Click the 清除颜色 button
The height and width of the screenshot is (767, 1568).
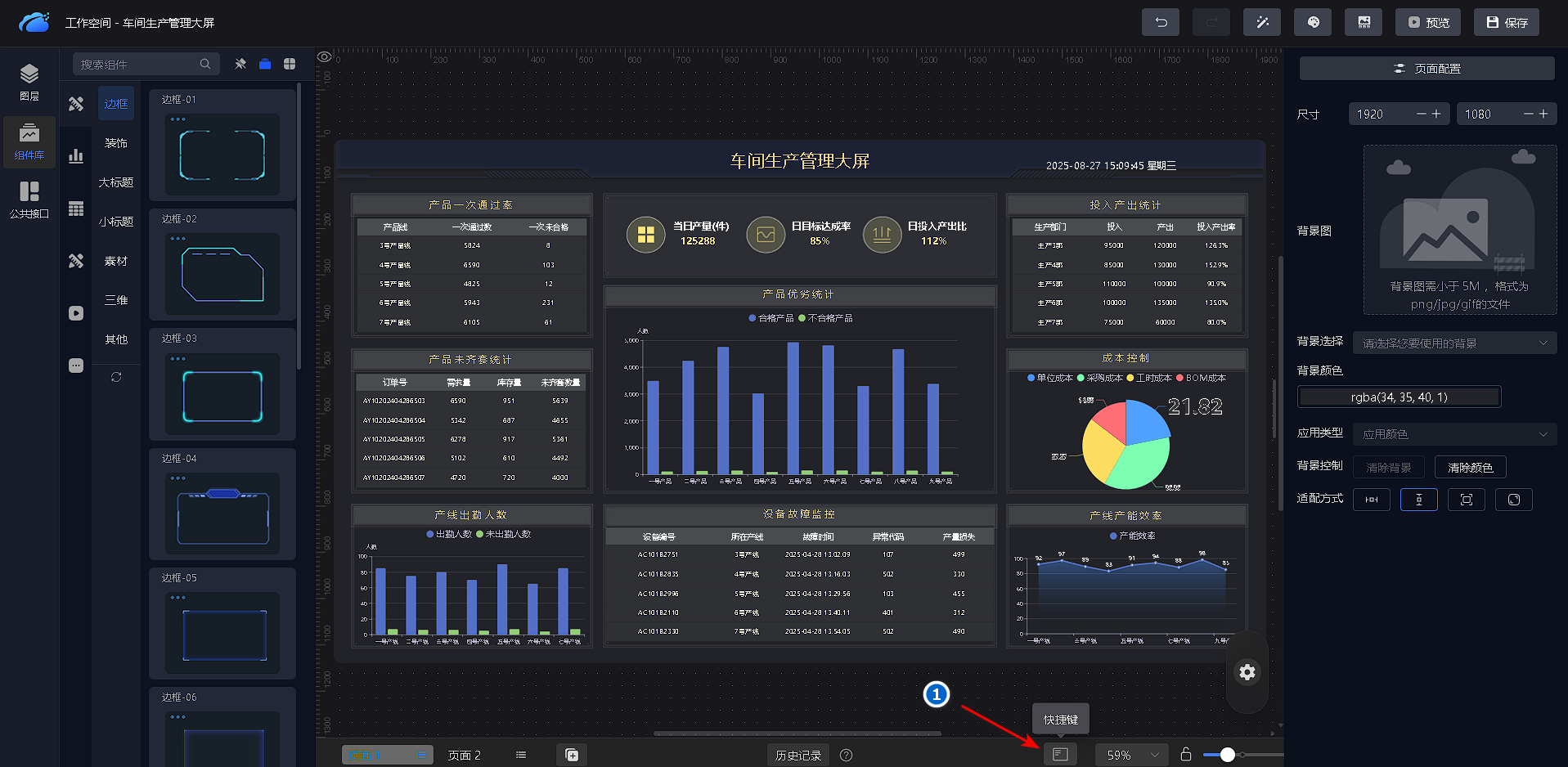pos(1470,468)
